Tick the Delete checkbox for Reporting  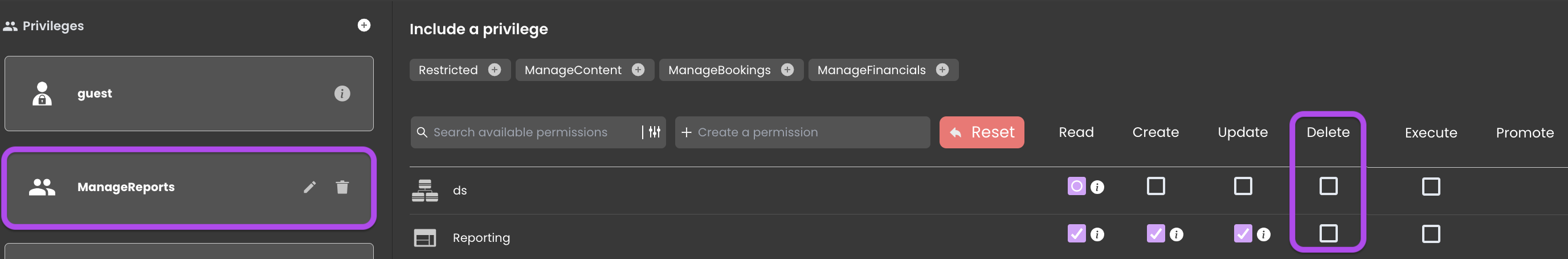coord(1328,233)
